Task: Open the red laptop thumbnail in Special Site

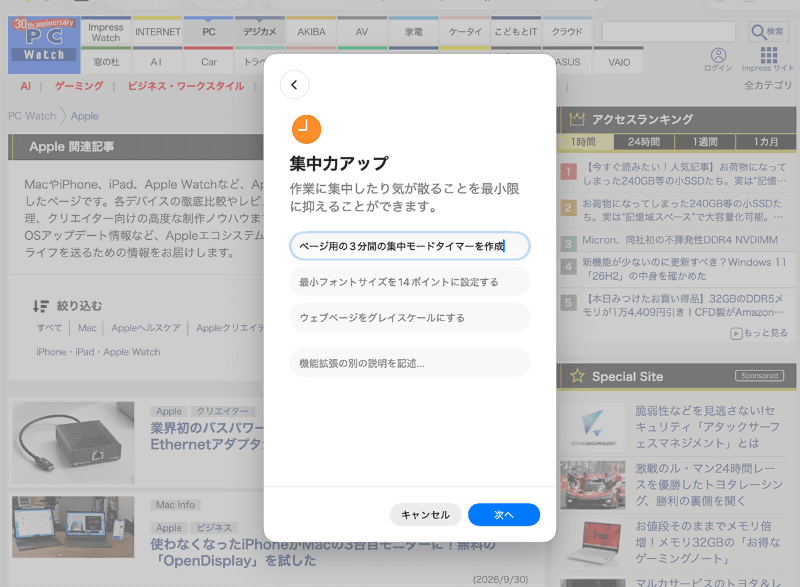Action: pyautogui.click(x=593, y=542)
